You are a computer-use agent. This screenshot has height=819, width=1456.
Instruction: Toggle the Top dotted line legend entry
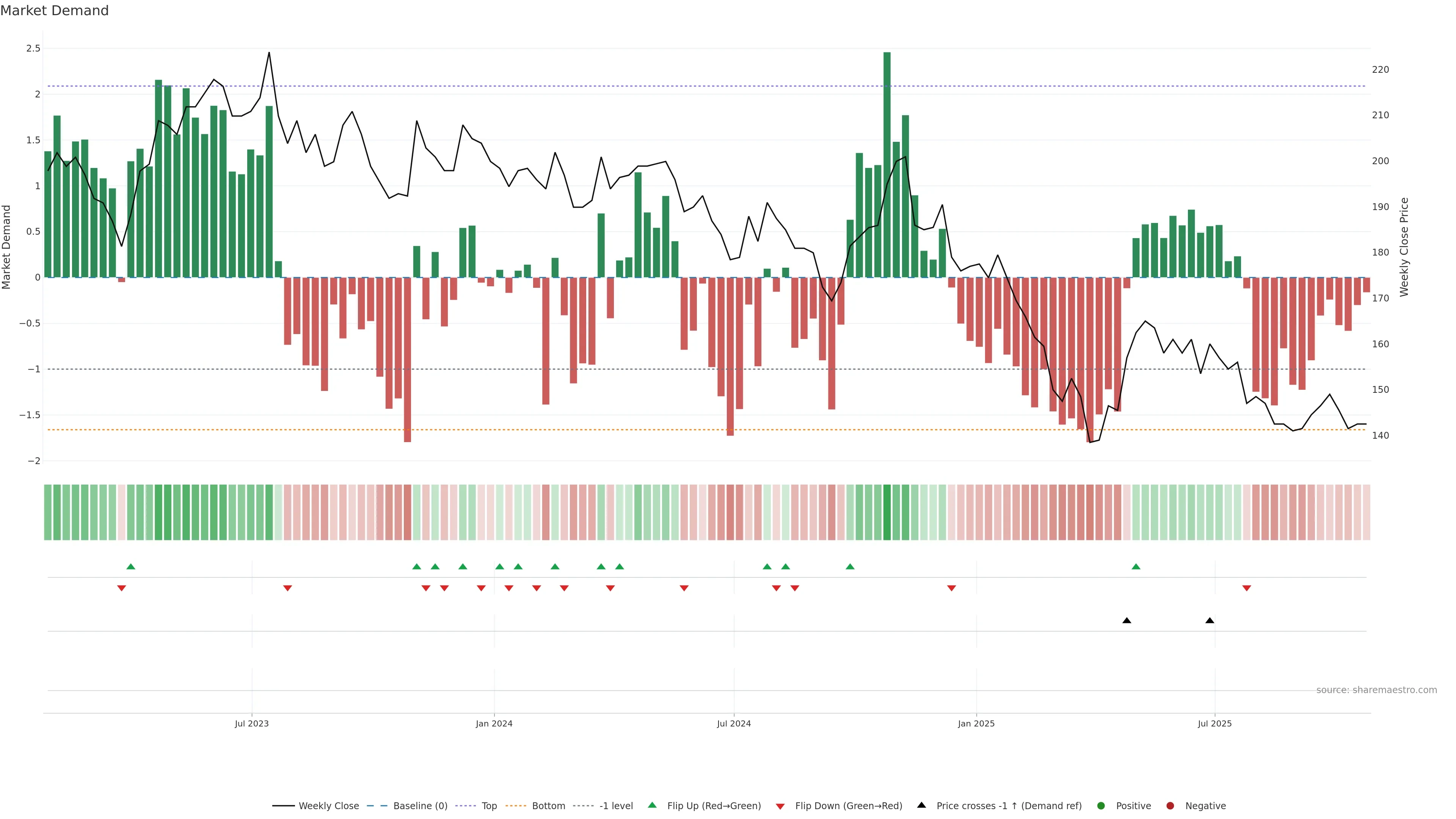click(x=489, y=805)
